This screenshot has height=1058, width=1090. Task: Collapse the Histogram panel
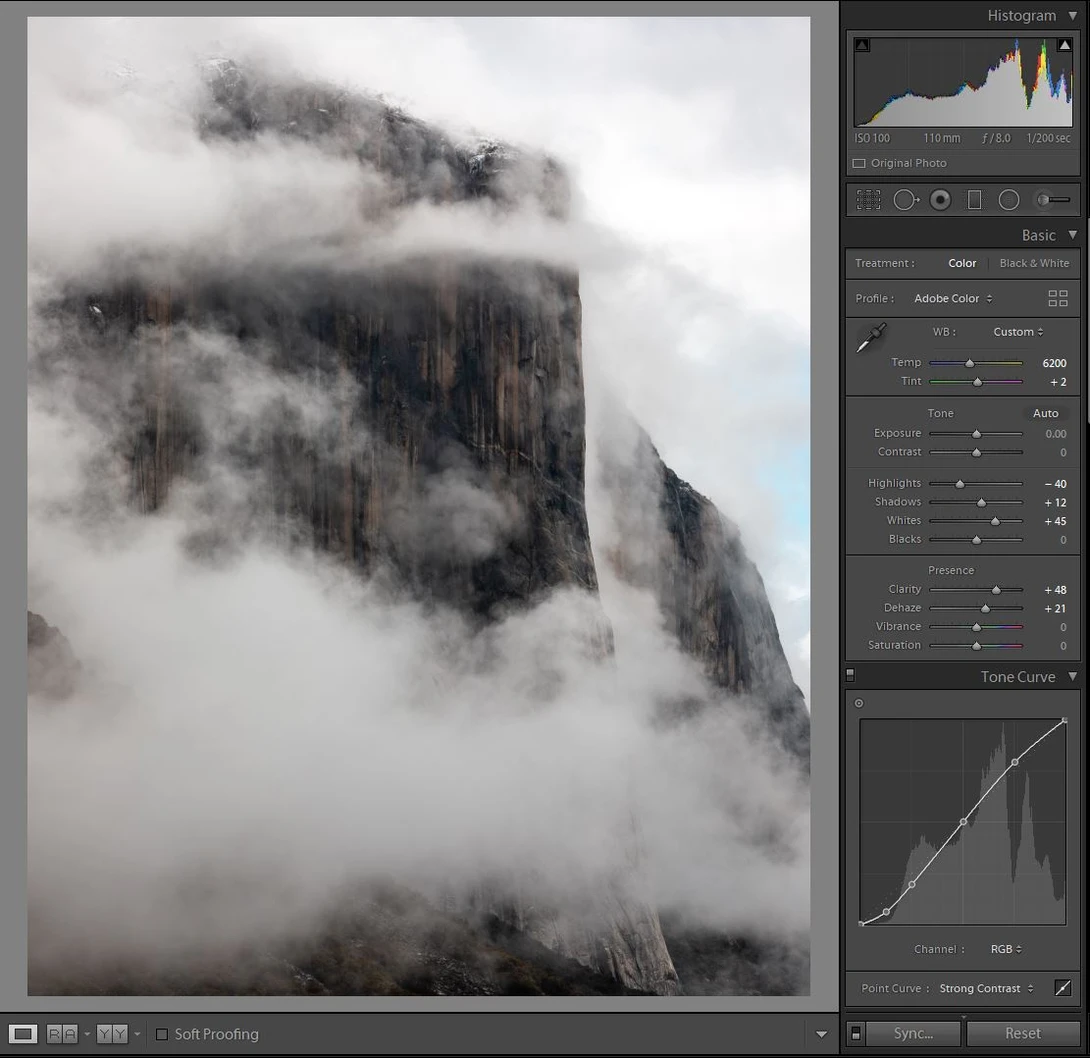tap(1073, 15)
